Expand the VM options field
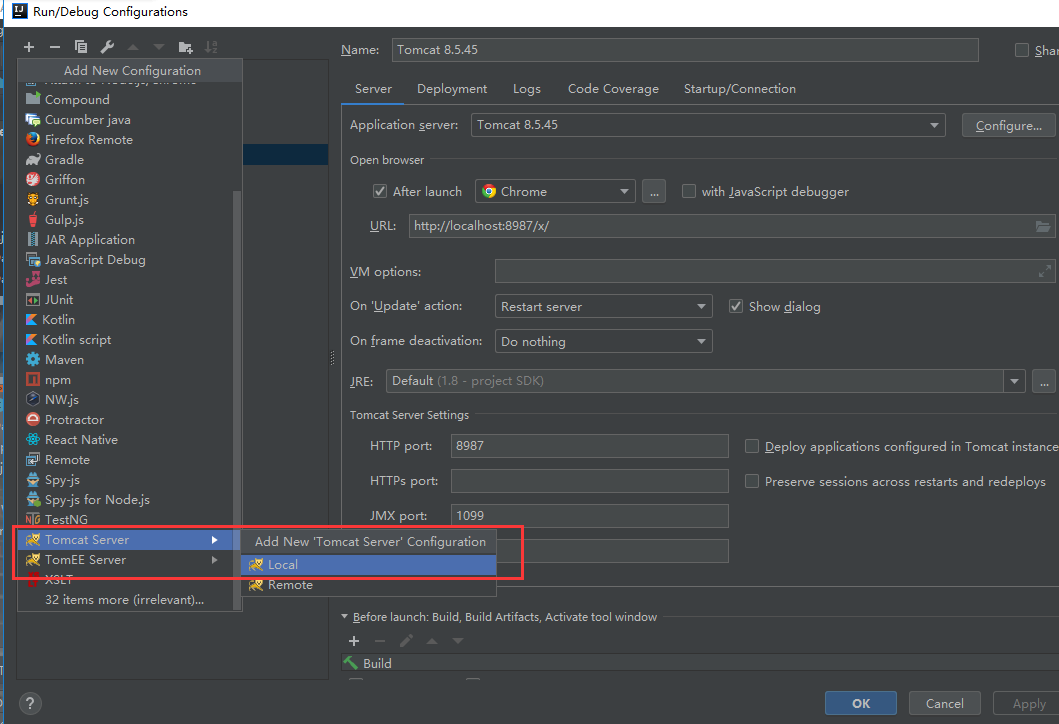 (1044, 271)
